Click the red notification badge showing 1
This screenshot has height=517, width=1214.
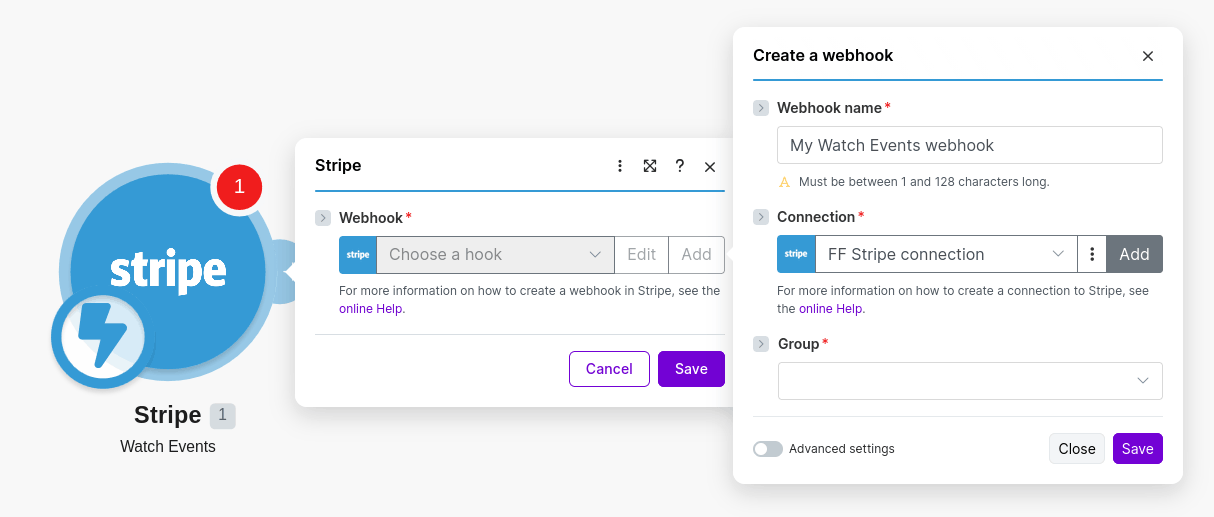239,187
